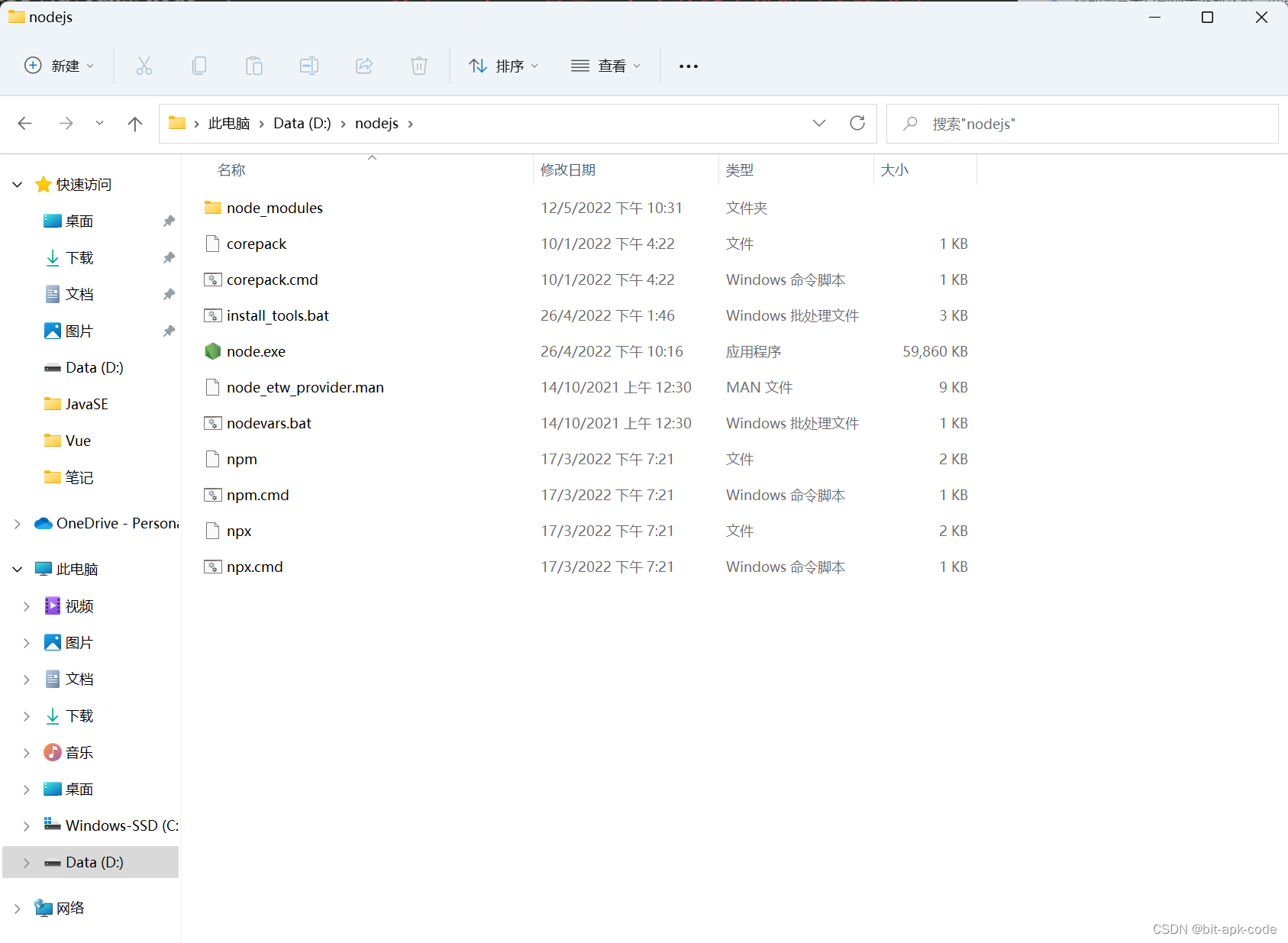Click the blank corepack file icon
1288x943 pixels.
(x=213, y=244)
